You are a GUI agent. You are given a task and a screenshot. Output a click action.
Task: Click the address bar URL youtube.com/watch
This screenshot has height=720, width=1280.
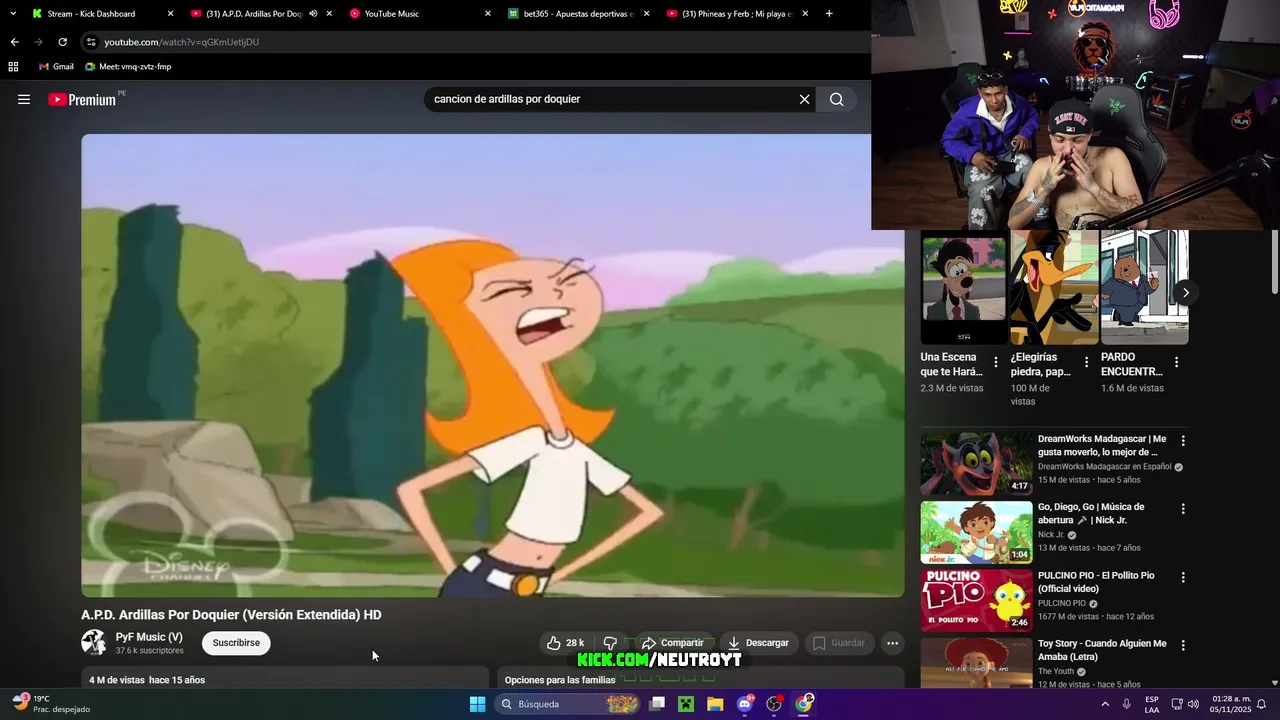[x=181, y=42]
